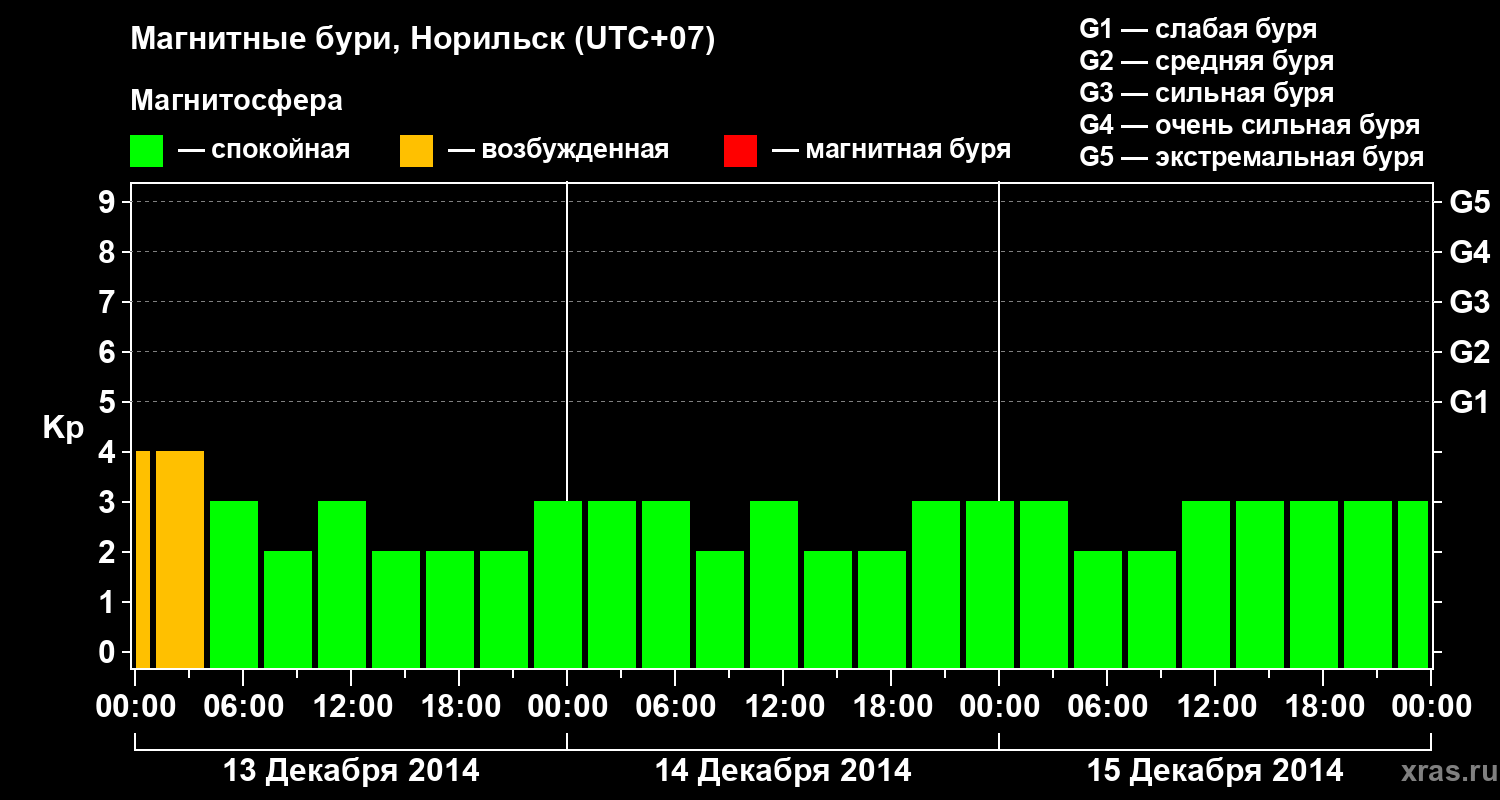Screen dimensions: 1500x800
Task: Click the green bar crossing midnight into 14 December
Action: [x=558, y=584]
